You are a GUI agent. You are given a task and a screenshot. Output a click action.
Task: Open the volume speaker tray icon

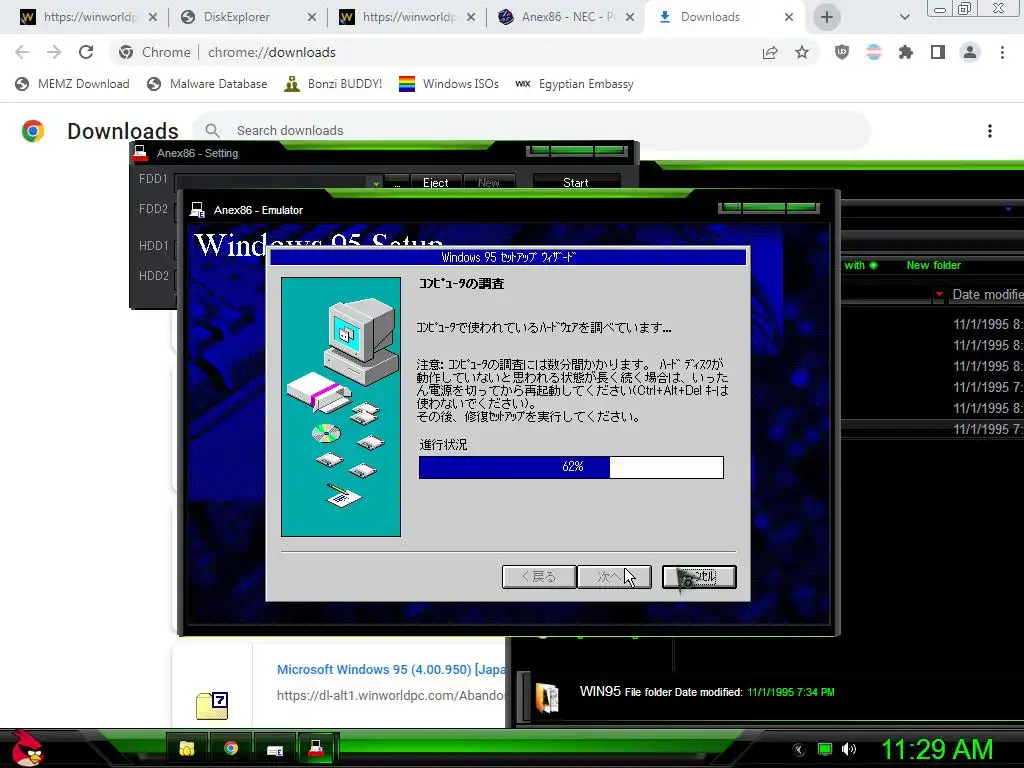click(x=849, y=749)
